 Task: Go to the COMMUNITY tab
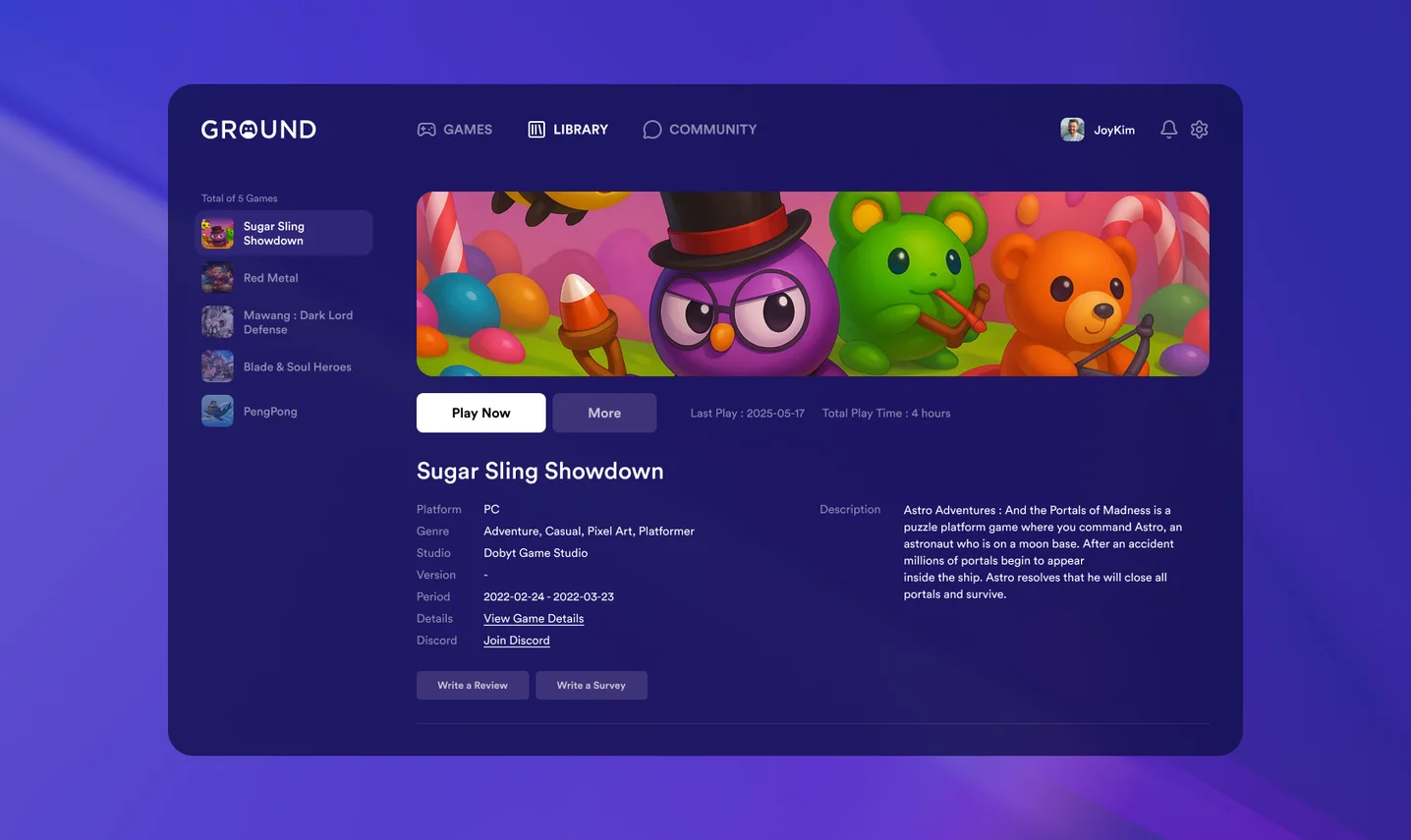pos(700,130)
